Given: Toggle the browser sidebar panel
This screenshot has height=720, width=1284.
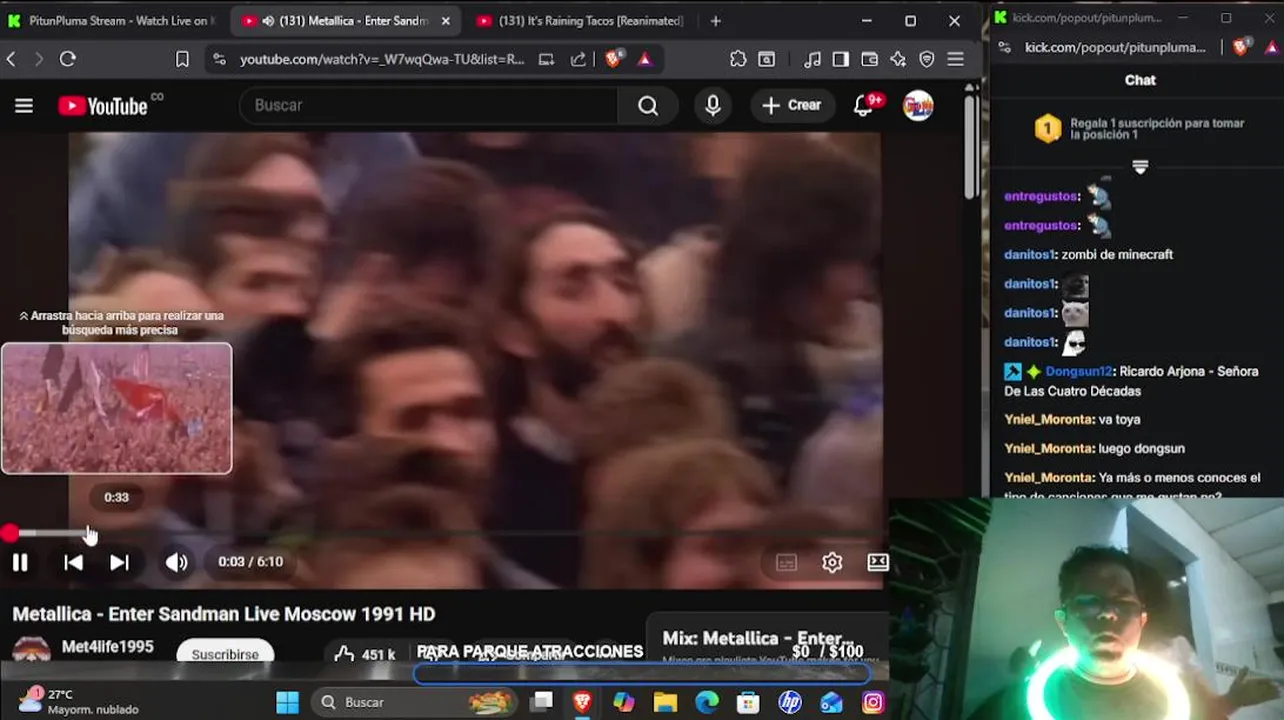Looking at the screenshot, I should click(x=841, y=60).
